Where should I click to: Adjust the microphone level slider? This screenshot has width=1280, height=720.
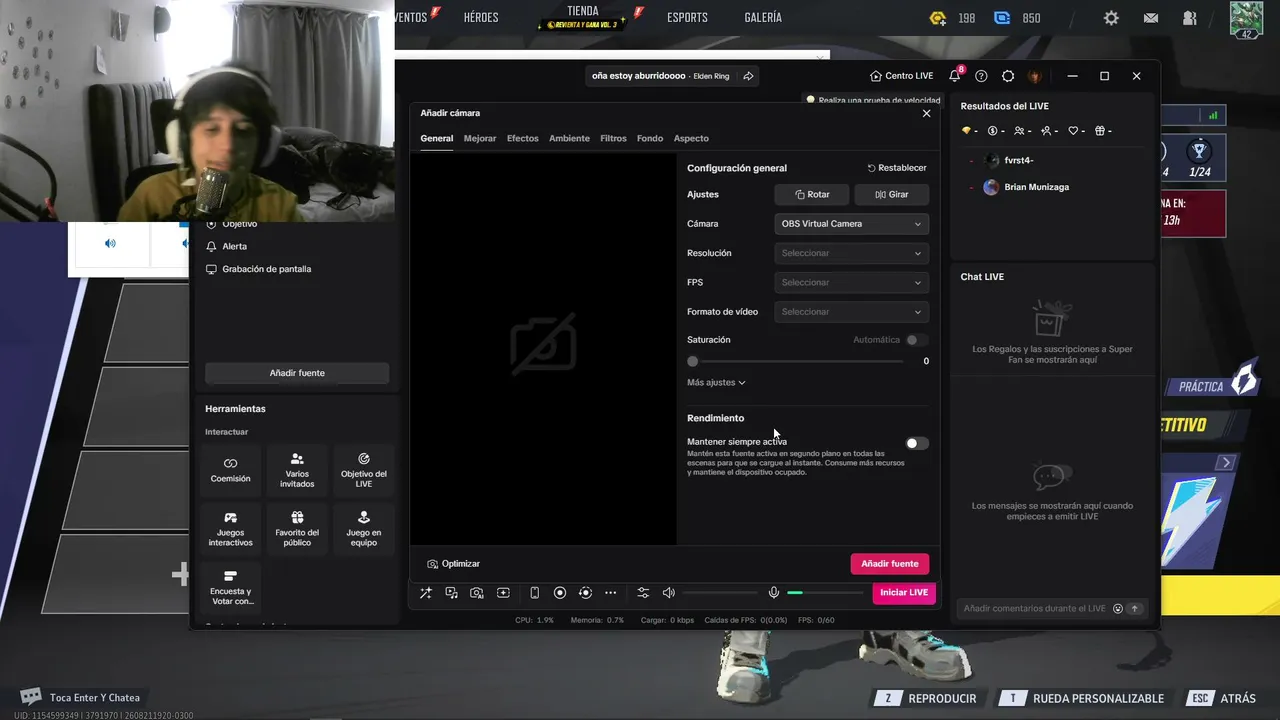pyautogui.click(x=824, y=593)
